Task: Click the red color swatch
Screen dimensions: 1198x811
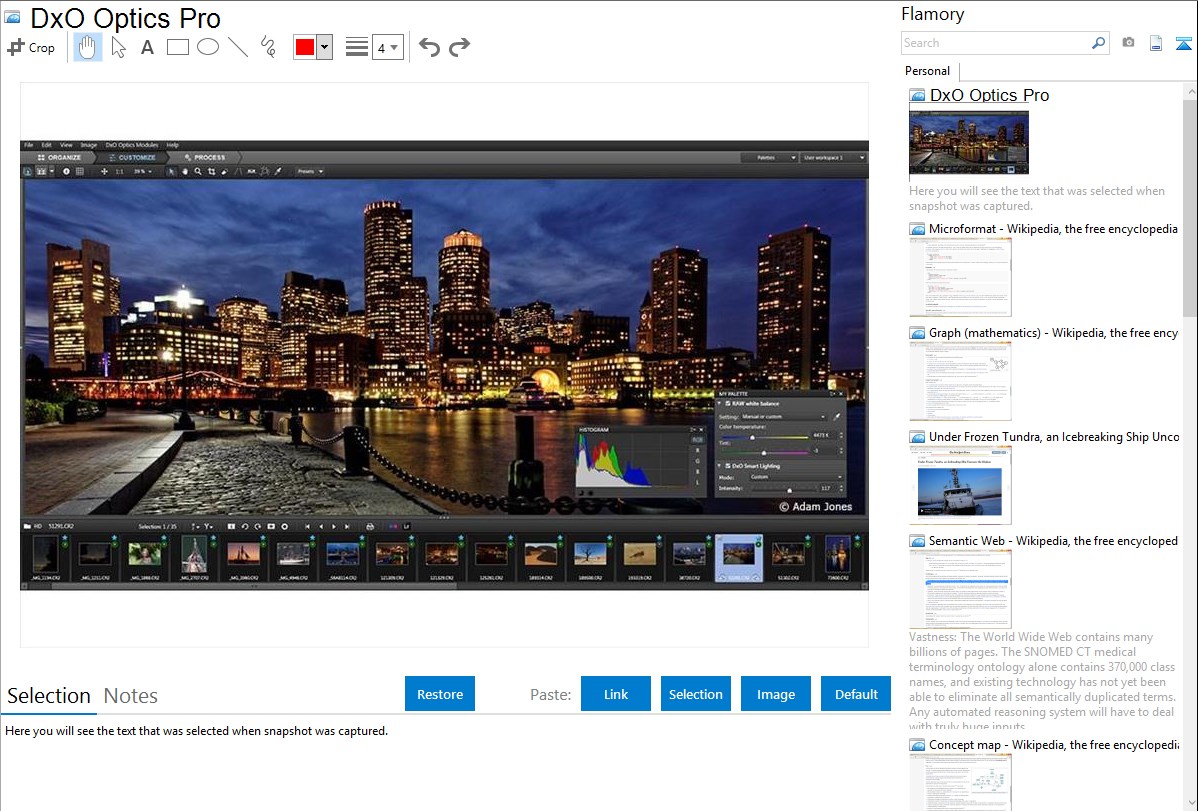Action: point(305,47)
